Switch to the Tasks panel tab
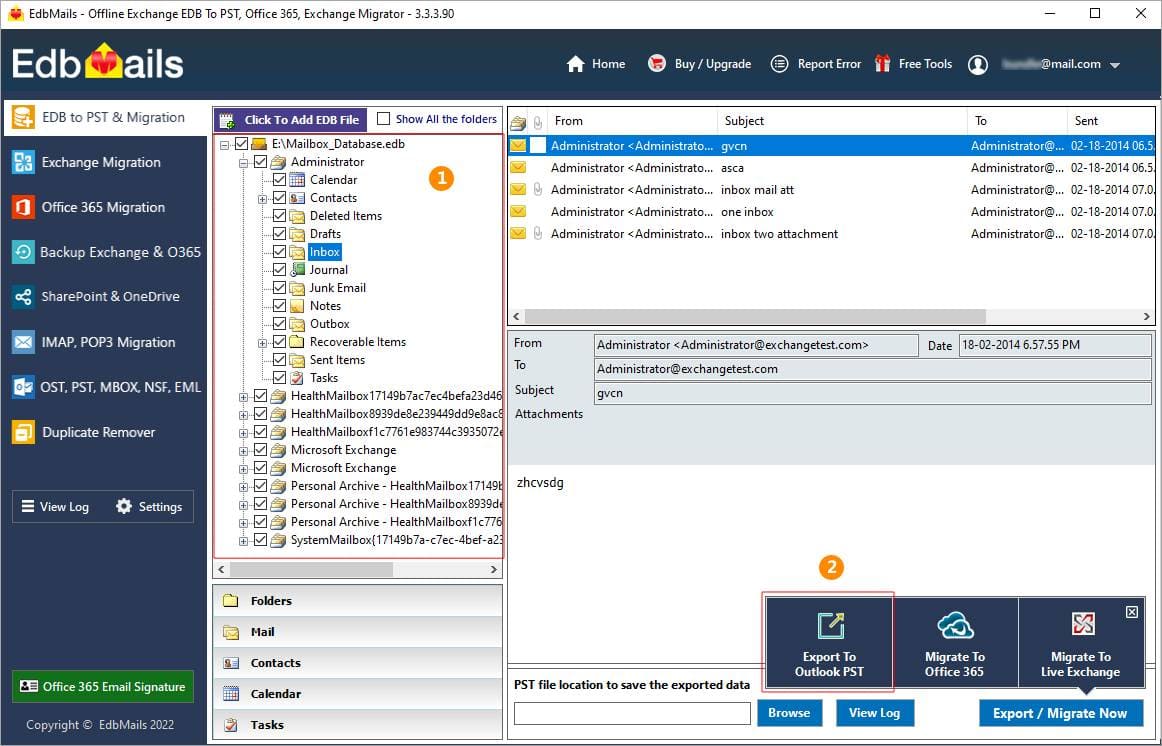The image size is (1162, 746). [357, 725]
